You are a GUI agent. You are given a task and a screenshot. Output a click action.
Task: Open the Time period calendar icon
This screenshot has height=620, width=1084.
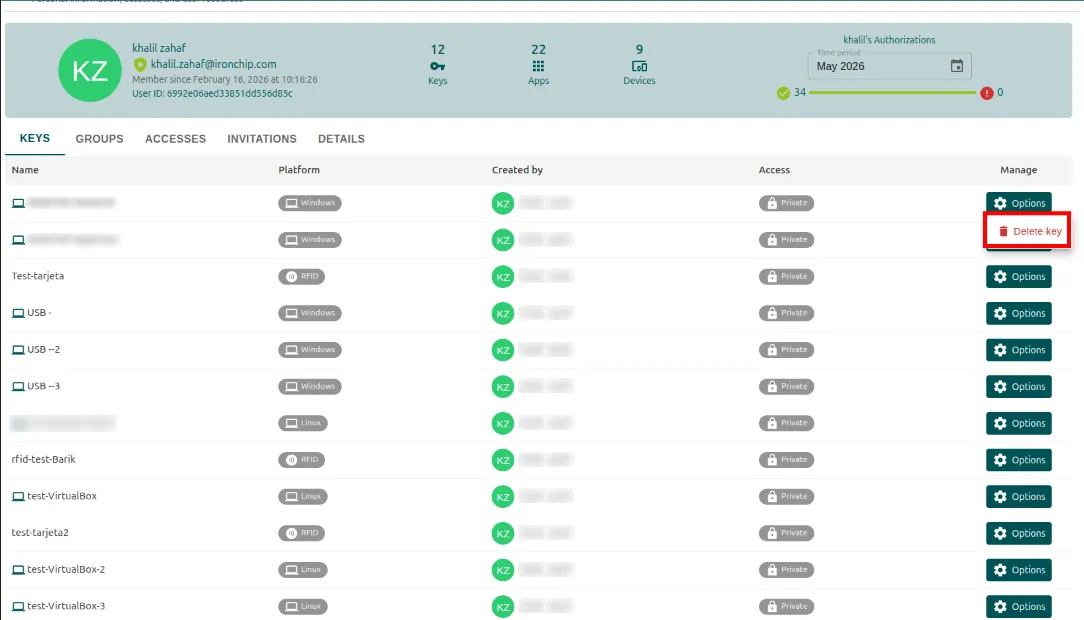[x=957, y=66]
